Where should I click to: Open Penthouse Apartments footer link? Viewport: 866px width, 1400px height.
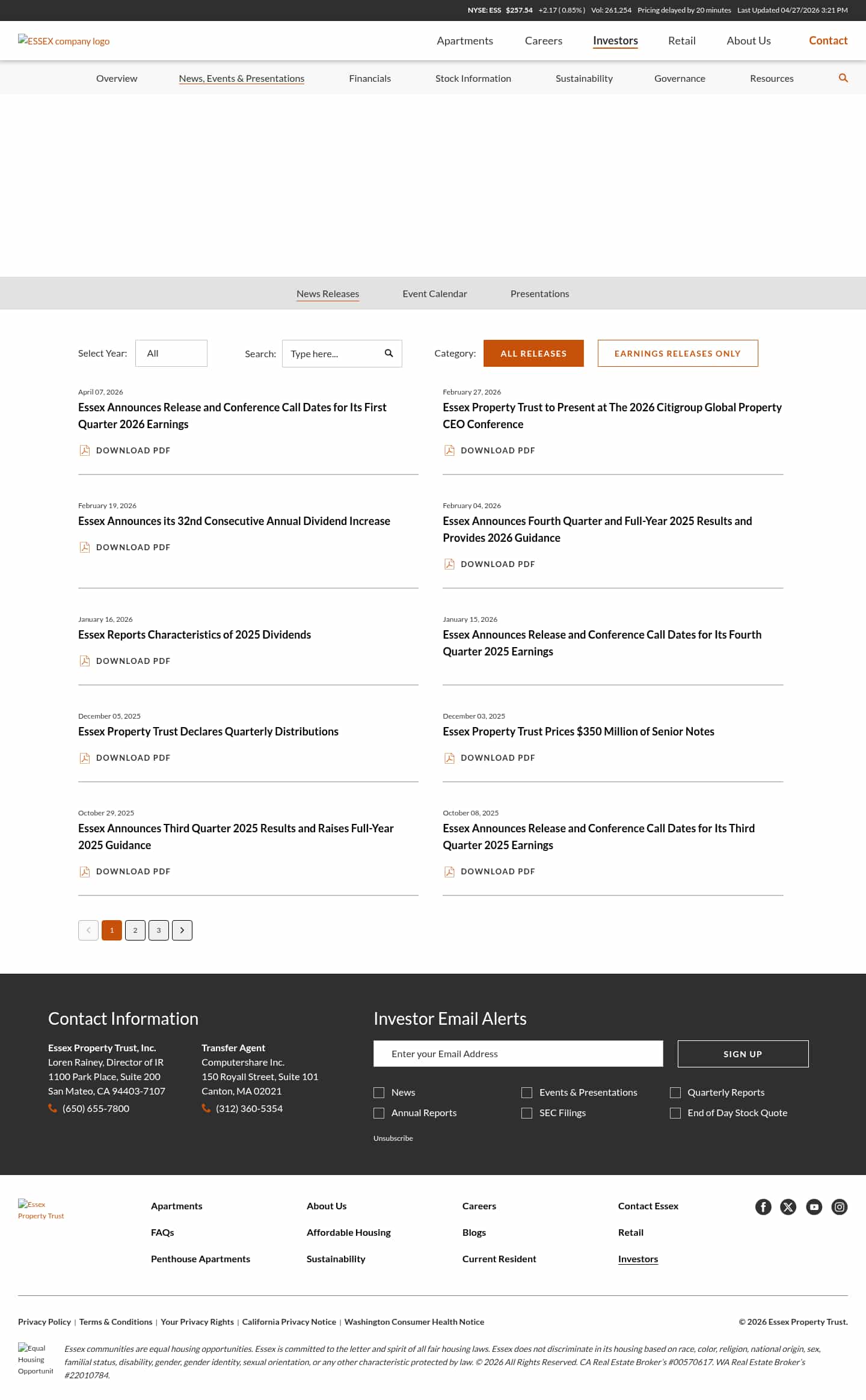[200, 1259]
